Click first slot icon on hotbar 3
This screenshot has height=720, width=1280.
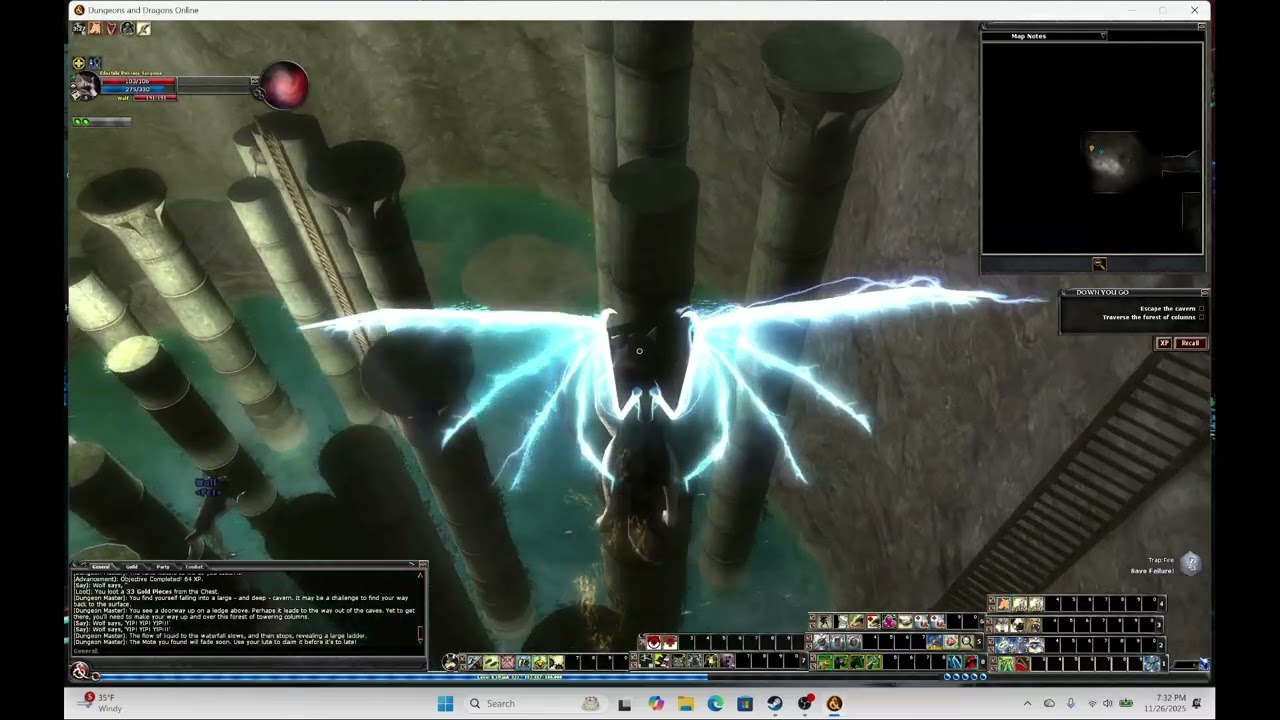click(1001, 625)
